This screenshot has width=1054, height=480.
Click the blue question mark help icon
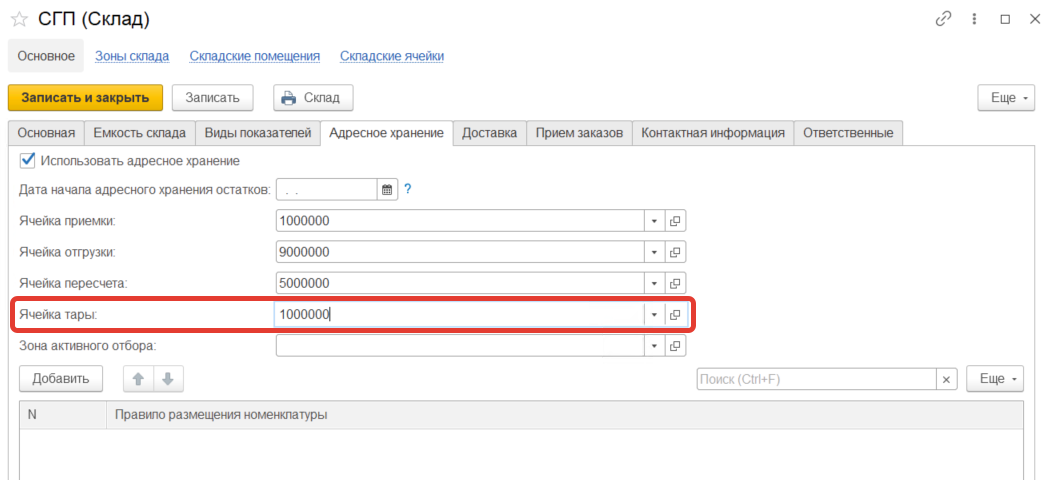[408, 189]
